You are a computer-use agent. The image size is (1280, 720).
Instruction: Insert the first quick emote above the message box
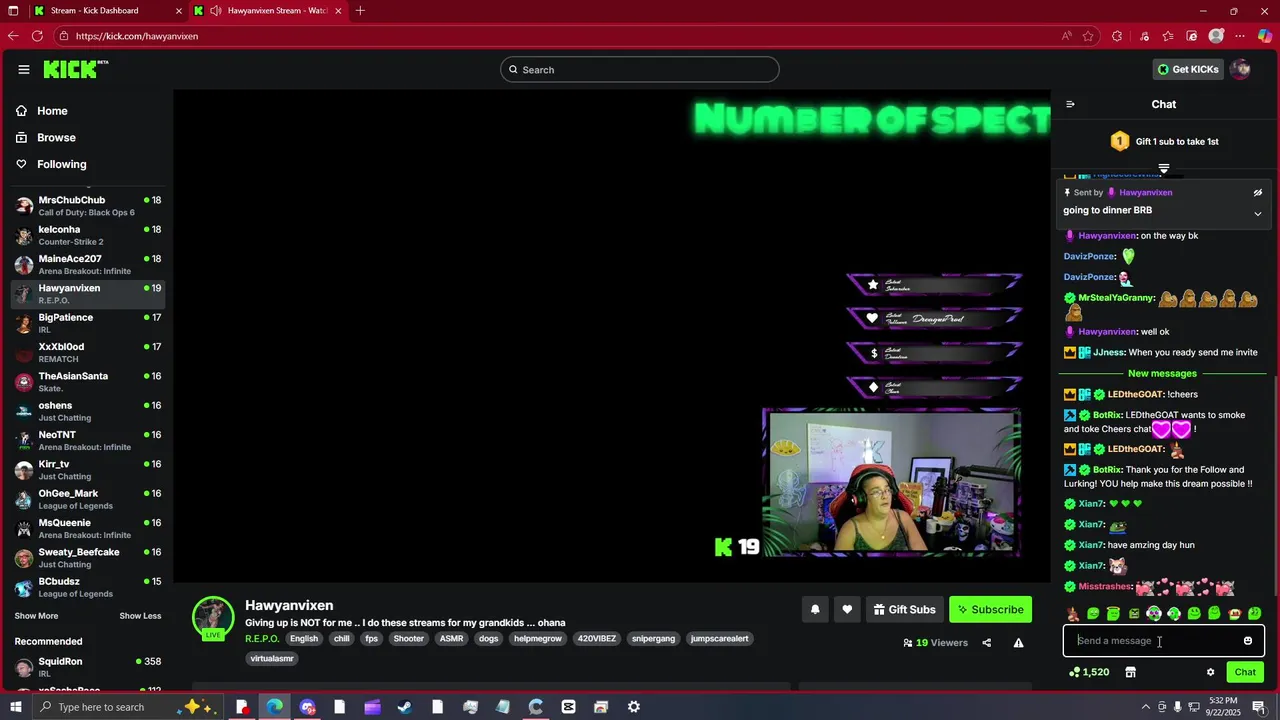click(1073, 614)
